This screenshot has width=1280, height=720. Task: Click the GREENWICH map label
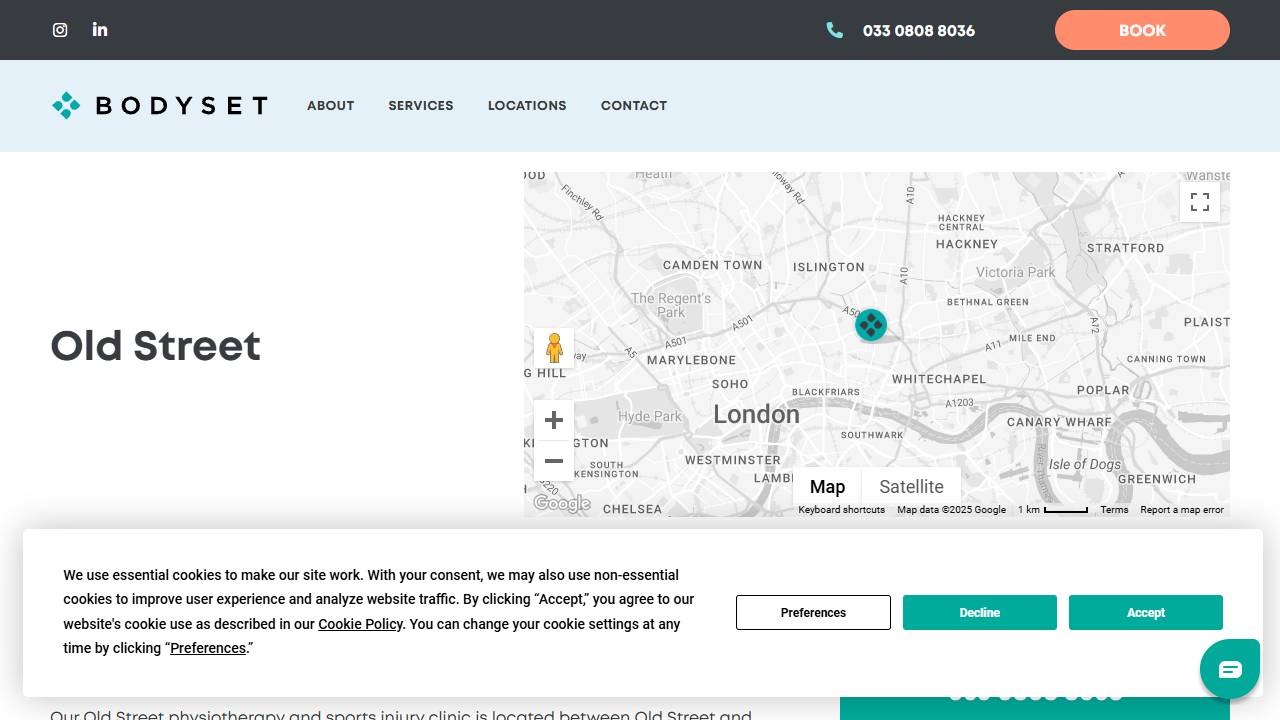point(1157,479)
